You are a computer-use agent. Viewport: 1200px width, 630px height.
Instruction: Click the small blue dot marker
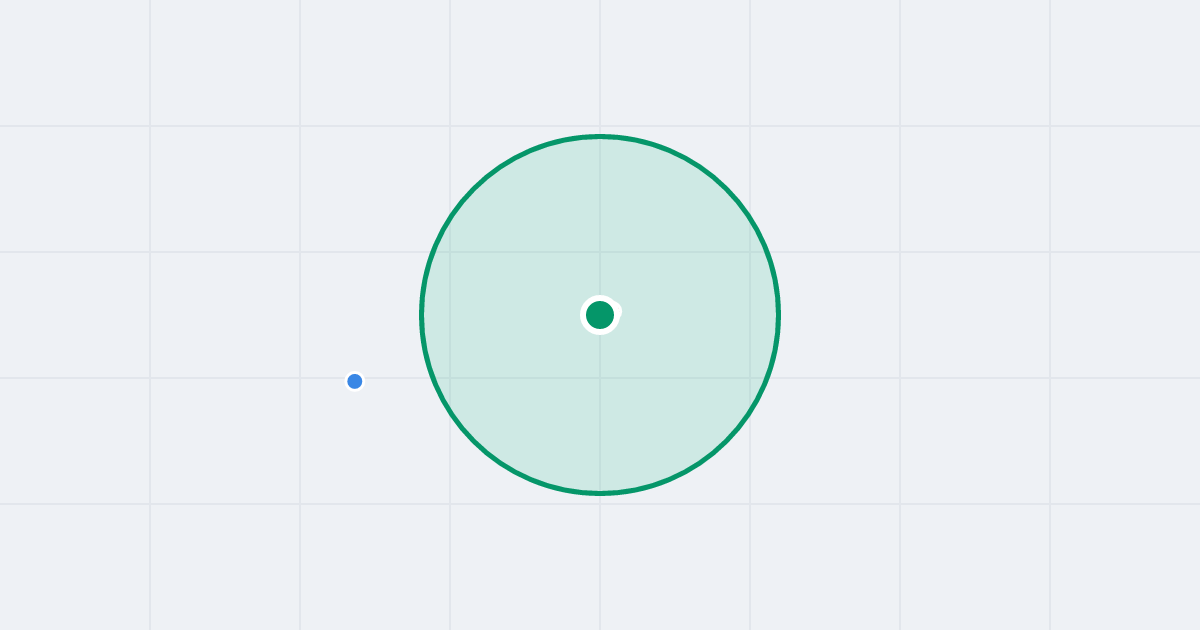point(355,381)
